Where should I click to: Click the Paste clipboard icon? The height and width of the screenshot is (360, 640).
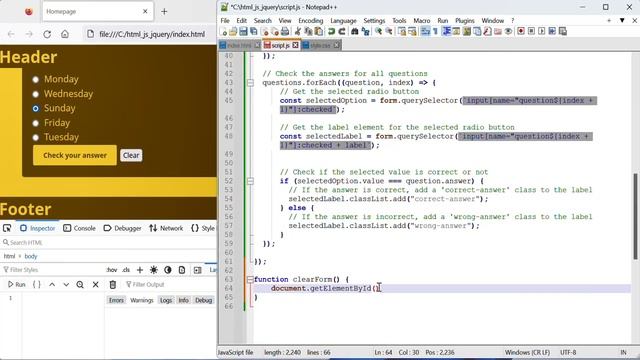pyautogui.click(x=318, y=31)
